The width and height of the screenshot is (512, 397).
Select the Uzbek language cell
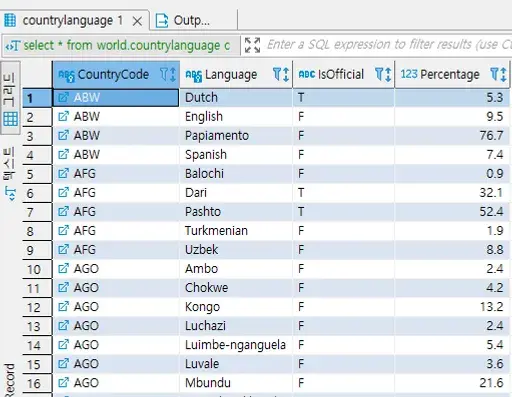pyautogui.click(x=236, y=249)
